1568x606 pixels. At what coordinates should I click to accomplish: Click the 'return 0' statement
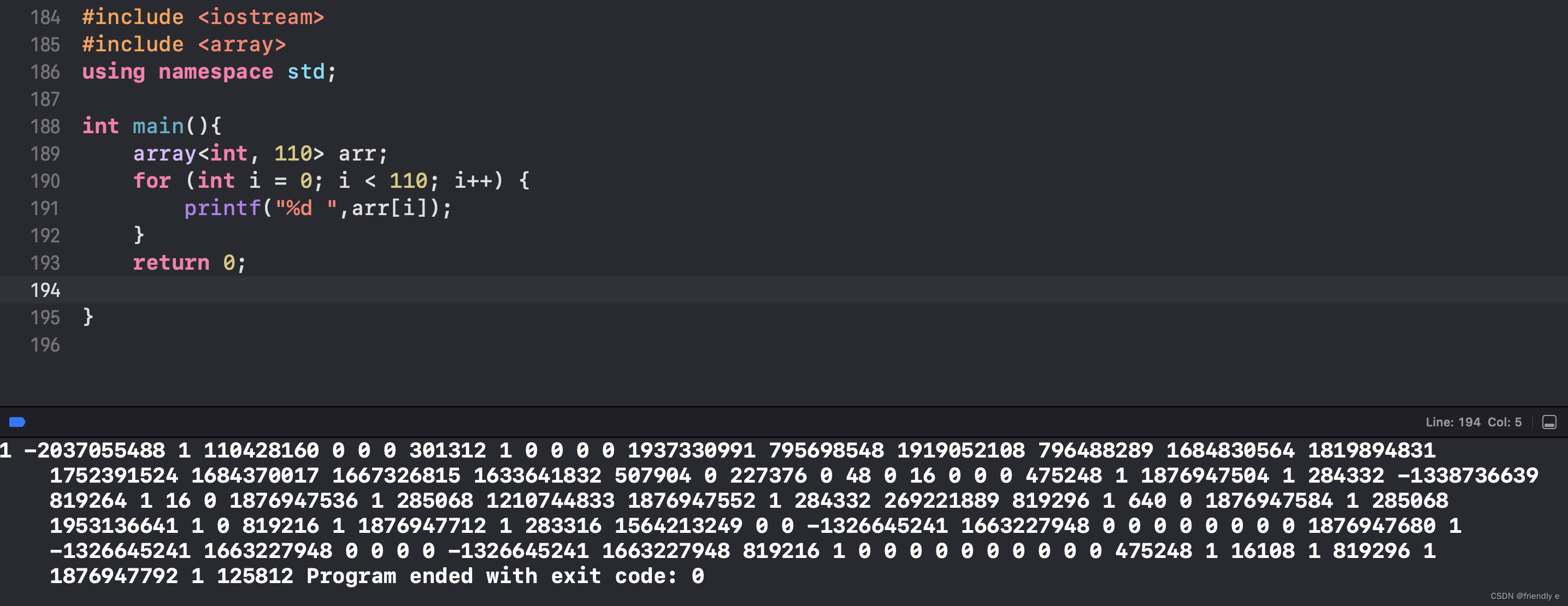(188, 263)
